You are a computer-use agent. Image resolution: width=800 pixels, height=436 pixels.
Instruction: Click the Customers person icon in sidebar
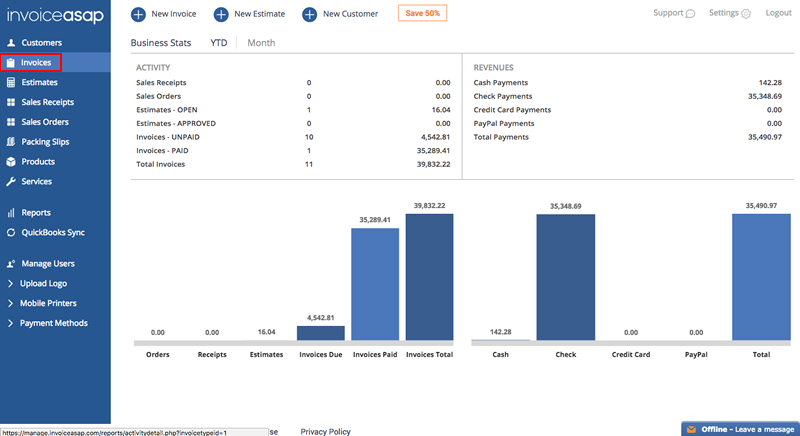pyautogui.click(x=11, y=43)
